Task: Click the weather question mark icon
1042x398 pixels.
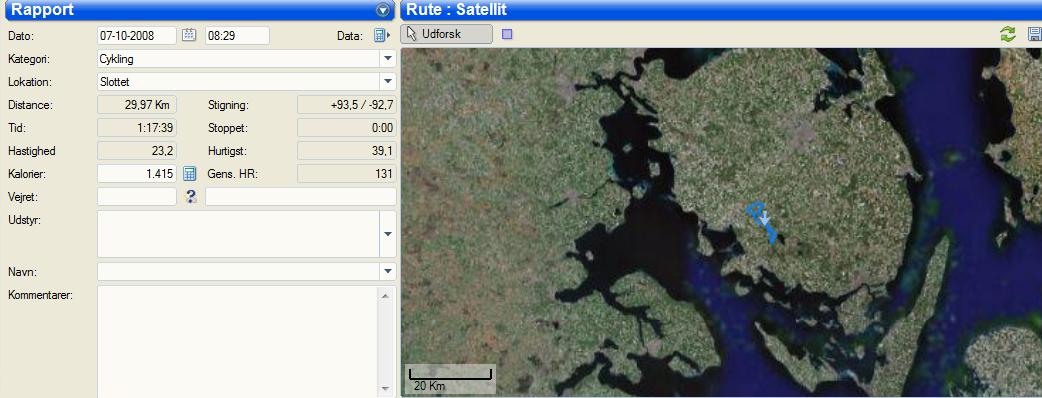Action: [x=191, y=196]
